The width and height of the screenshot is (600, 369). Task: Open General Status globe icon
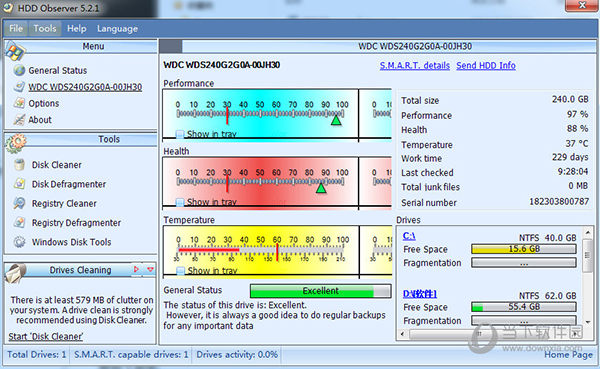click(19, 70)
